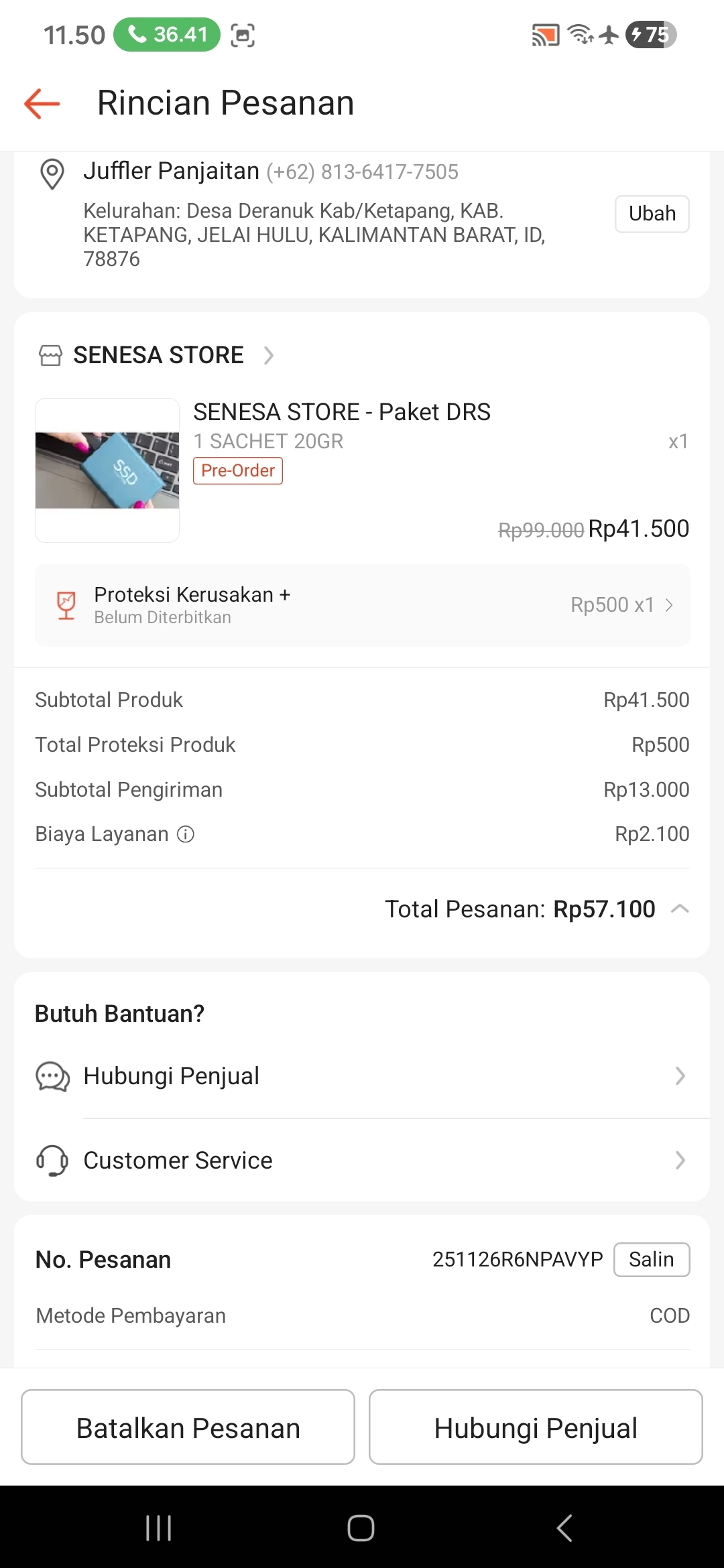Tap the Customer Service headset icon
This screenshot has width=724, height=1568.
[52, 1160]
